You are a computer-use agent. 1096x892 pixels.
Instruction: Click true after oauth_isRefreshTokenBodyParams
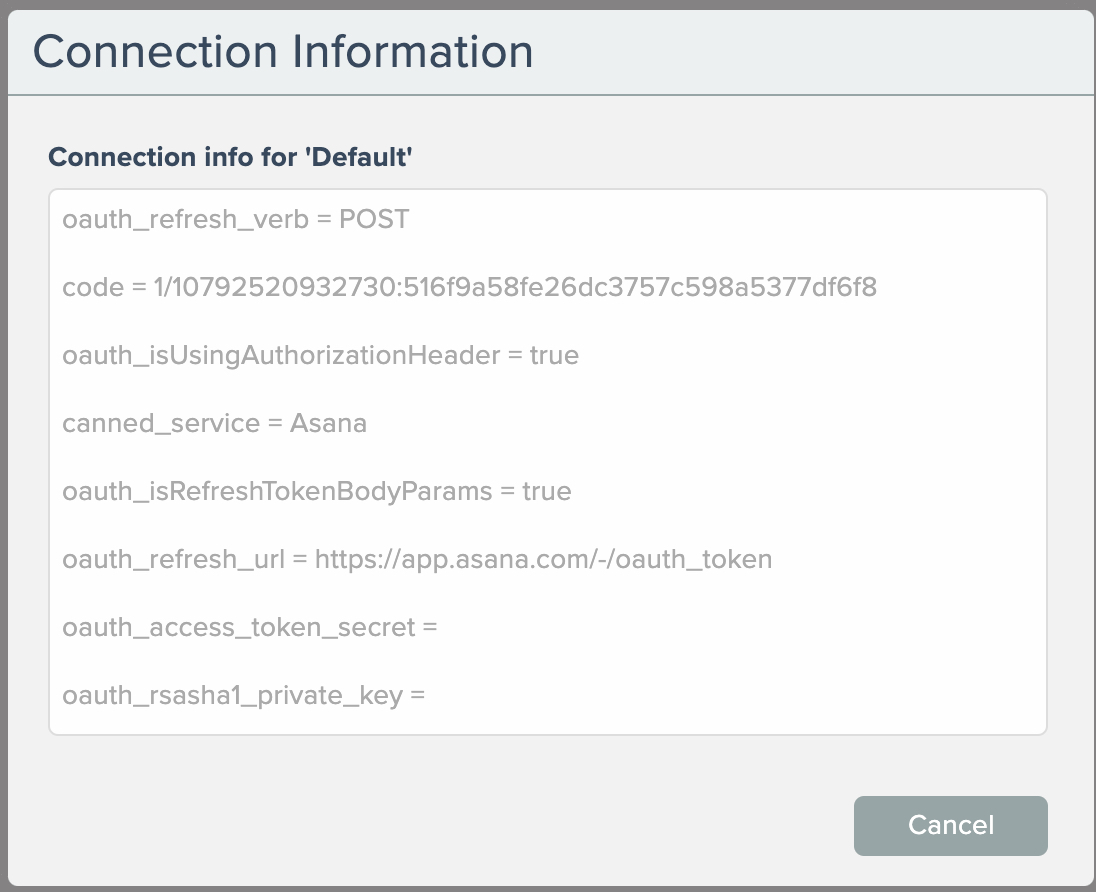[546, 491]
